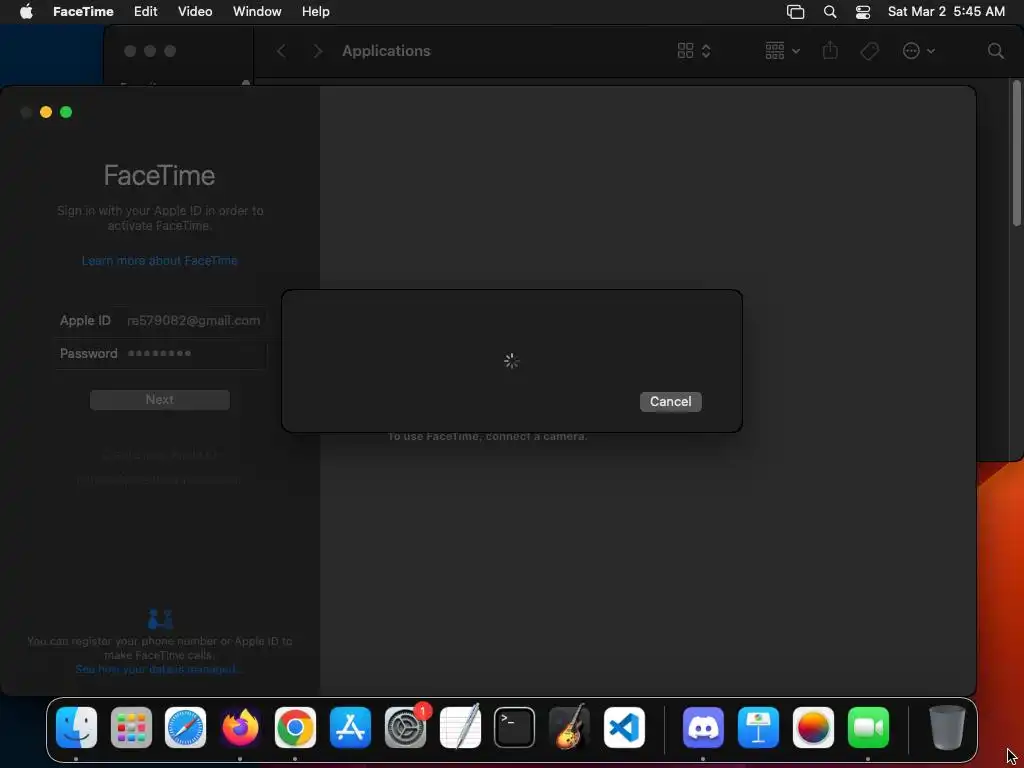The image size is (1024, 768).
Task: Launch Visual Studio Code from the Dock
Action: click(624, 728)
